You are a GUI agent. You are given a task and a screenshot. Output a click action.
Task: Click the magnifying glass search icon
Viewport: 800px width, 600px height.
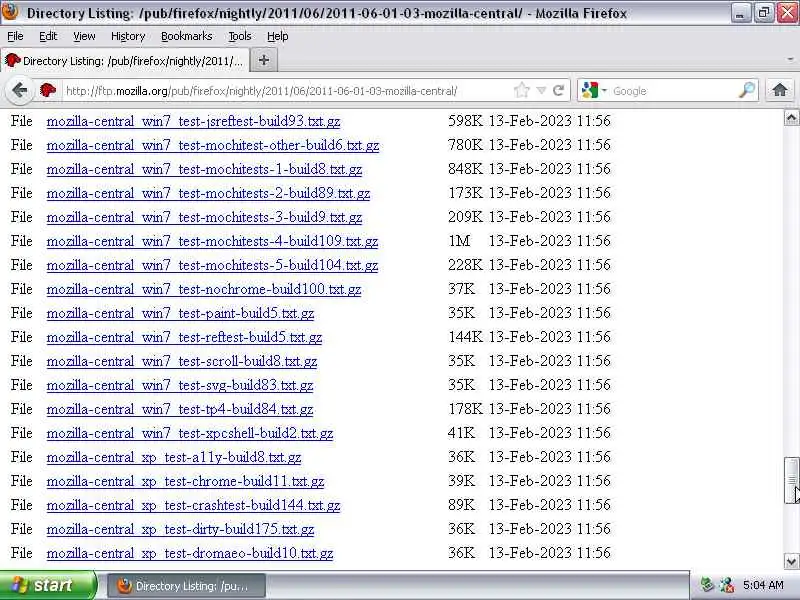pos(747,90)
